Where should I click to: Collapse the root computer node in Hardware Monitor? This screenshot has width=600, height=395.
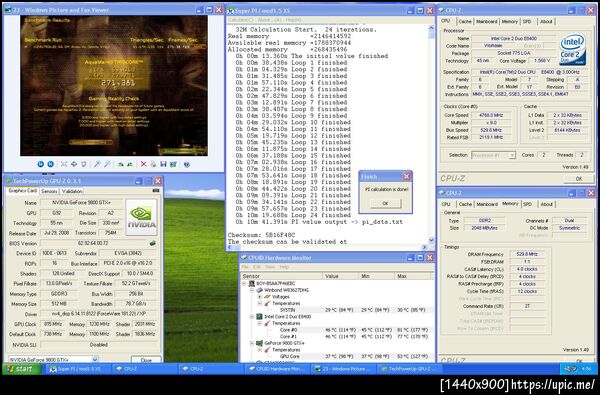click(x=244, y=284)
